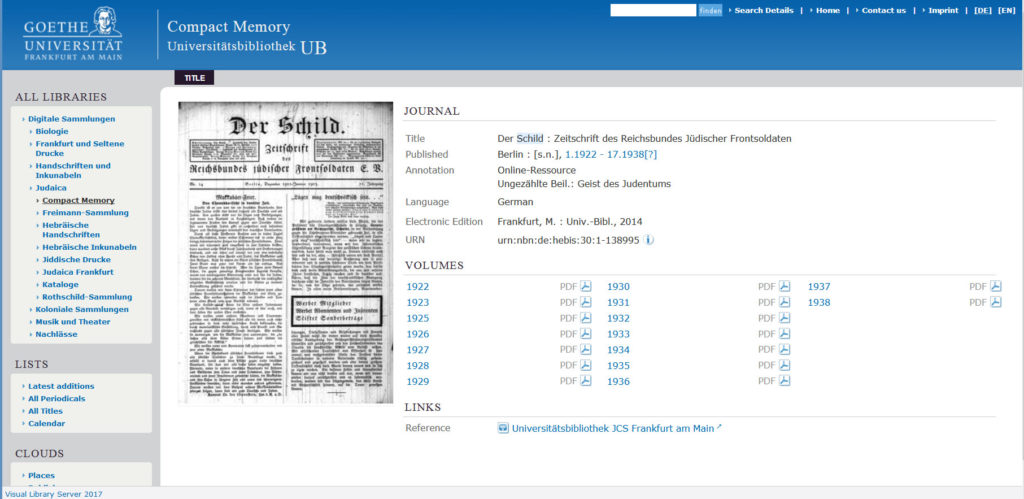
Task: Open Frankfurt und Seltene Drucke collection
Action: point(80,148)
